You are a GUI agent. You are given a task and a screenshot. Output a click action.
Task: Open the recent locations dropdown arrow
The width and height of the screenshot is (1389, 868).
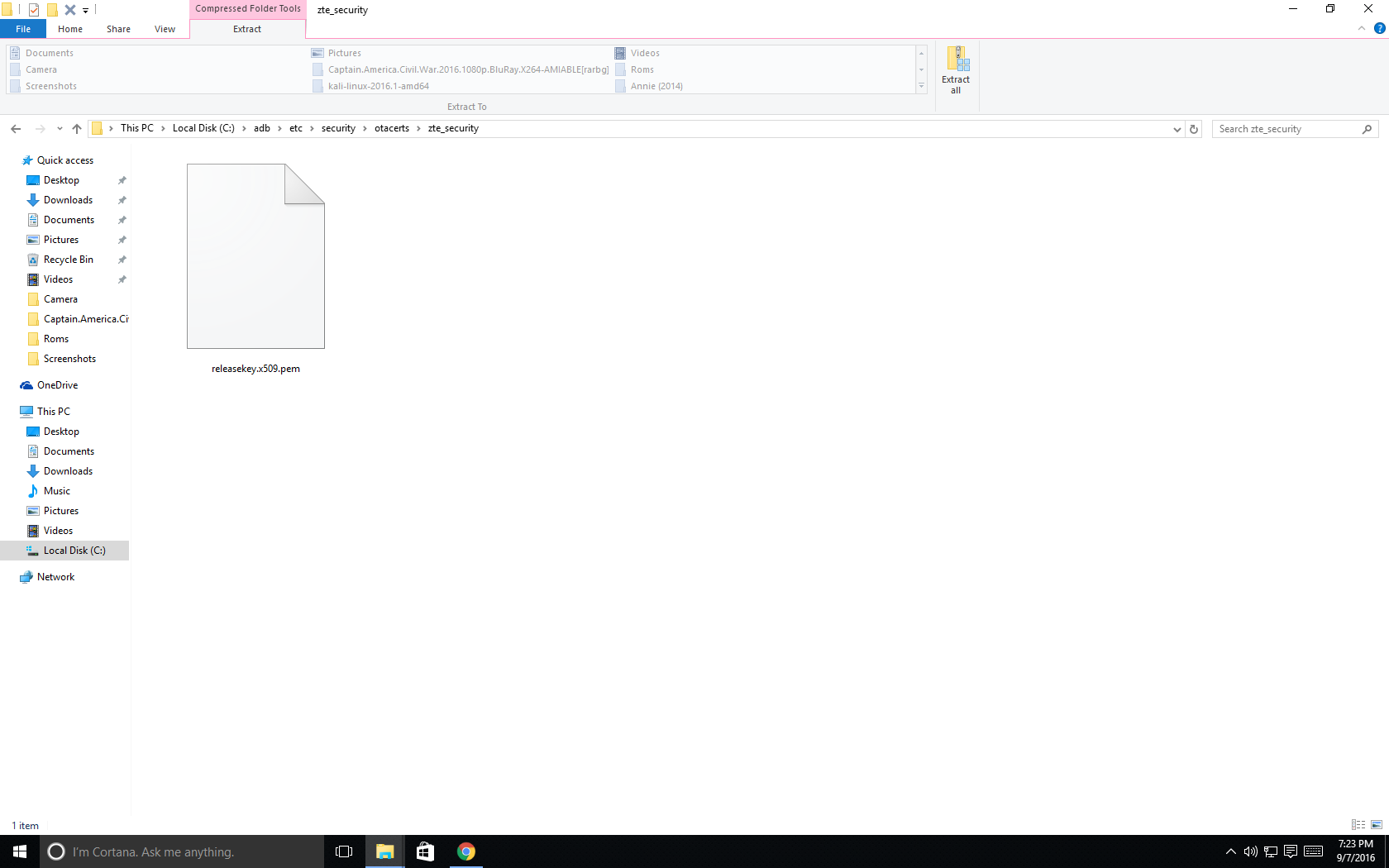60,129
